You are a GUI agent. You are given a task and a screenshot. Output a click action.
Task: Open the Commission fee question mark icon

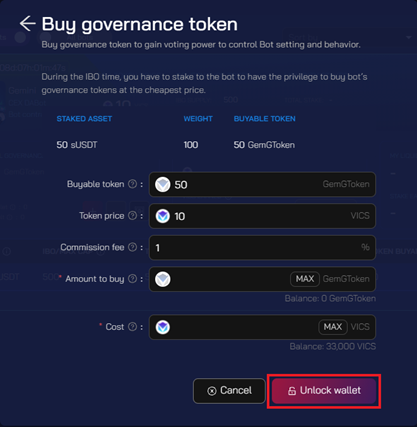click(x=133, y=247)
